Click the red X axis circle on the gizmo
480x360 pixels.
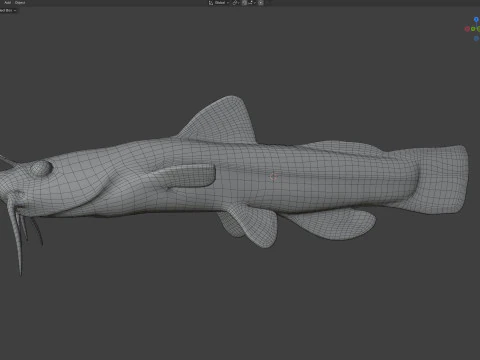click(467, 29)
